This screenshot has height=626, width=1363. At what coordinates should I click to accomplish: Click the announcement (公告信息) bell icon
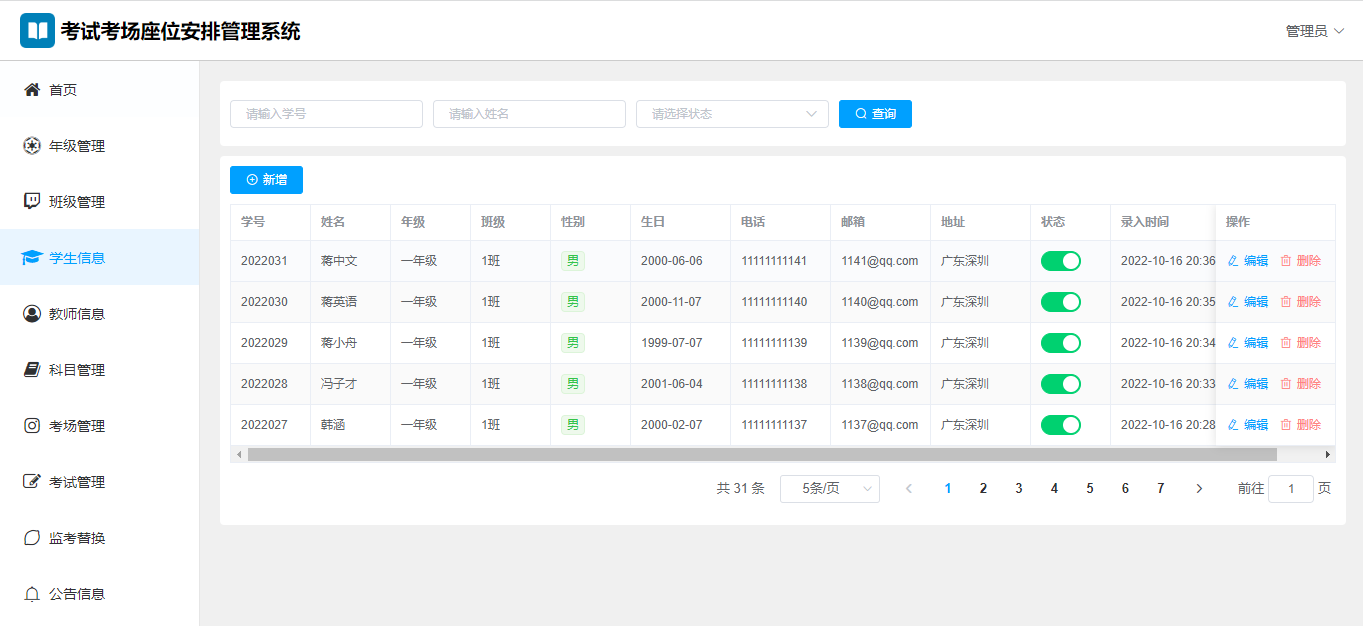pyautogui.click(x=32, y=594)
